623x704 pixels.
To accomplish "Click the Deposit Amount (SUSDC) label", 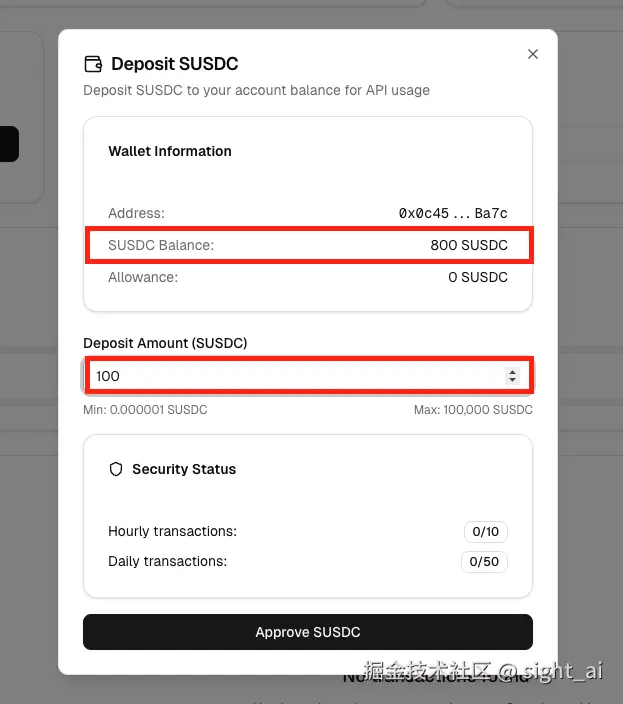I will coord(165,342).
